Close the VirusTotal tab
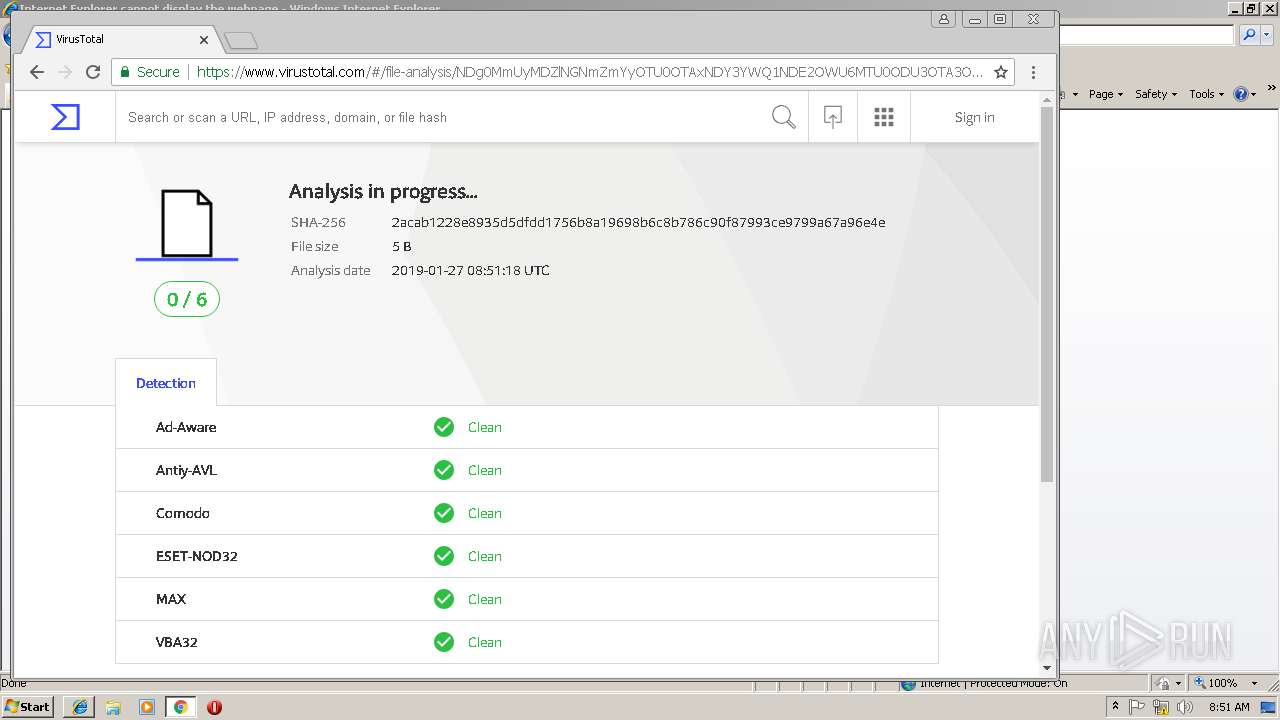1280x720 pixels. (x=204, y=40)
